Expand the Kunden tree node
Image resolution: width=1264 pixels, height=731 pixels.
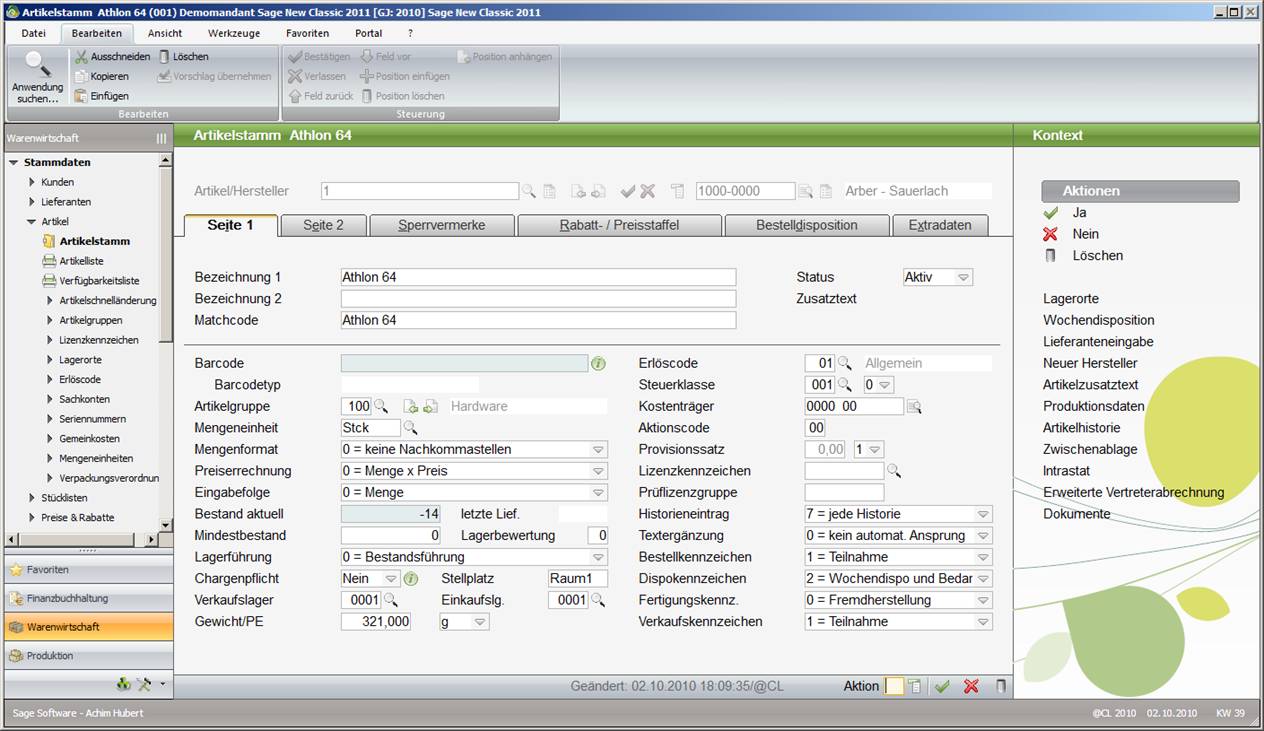(32, 182)
